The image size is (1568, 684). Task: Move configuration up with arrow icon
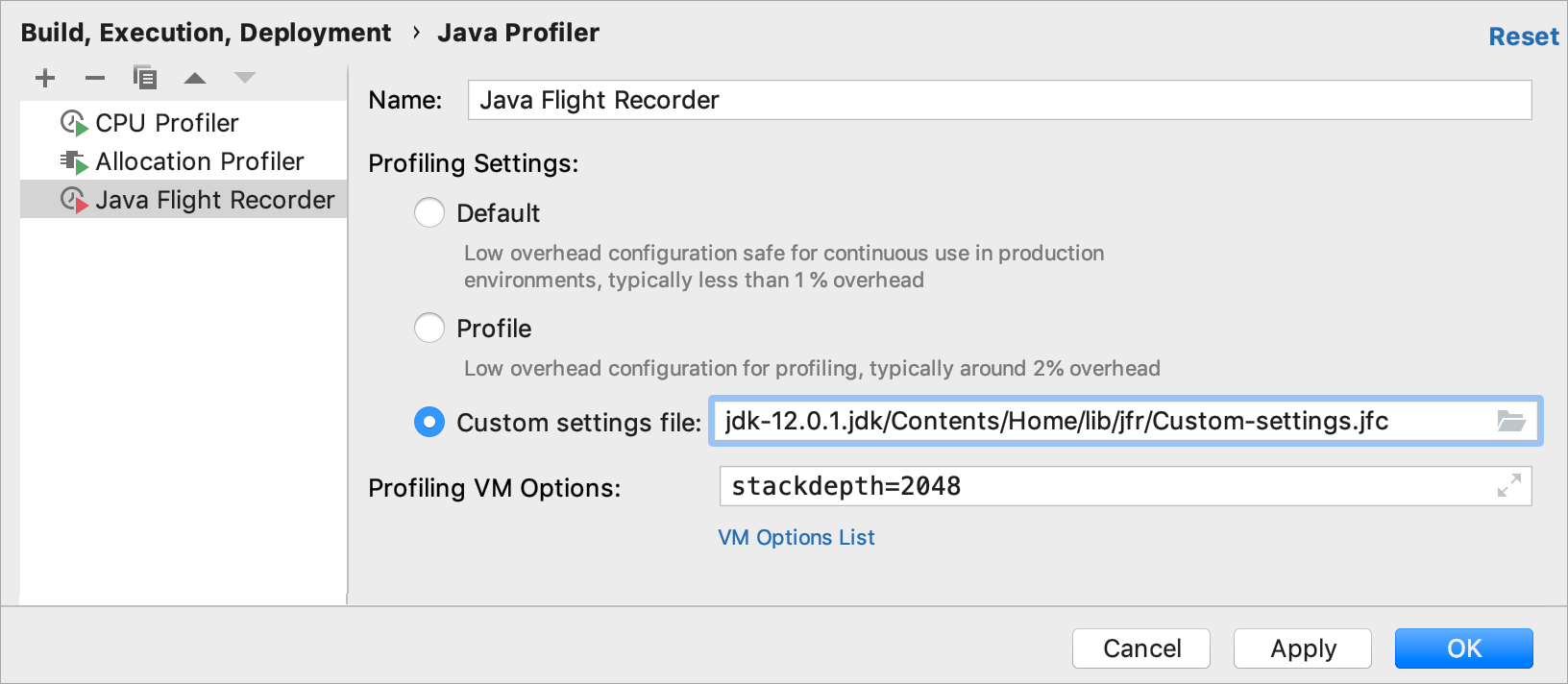(195, 78)
